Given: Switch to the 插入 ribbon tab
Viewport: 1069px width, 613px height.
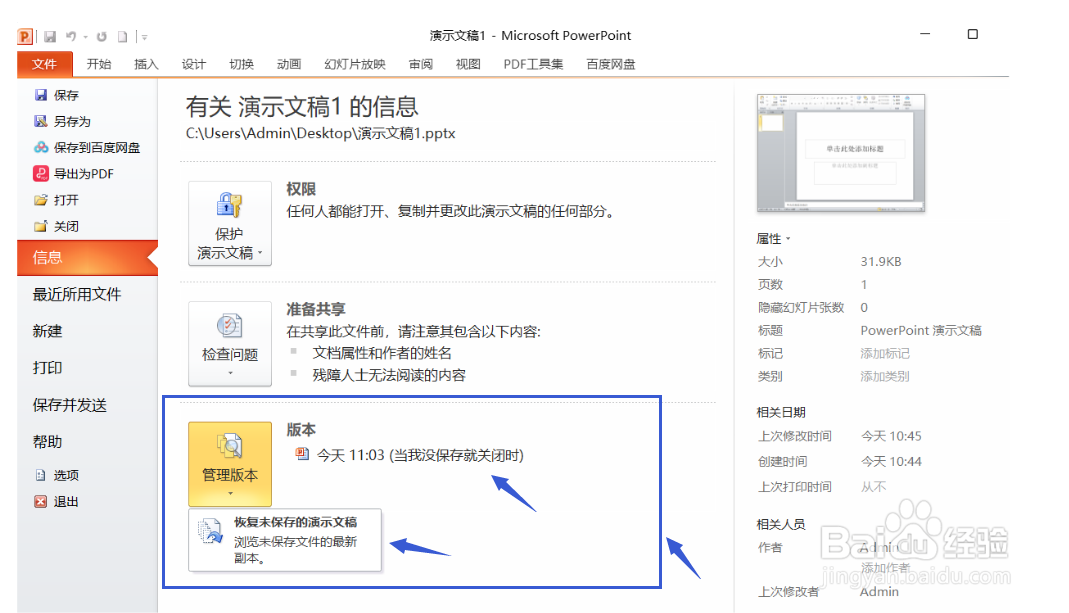Looking at the screenshot, I should point(146,64).
